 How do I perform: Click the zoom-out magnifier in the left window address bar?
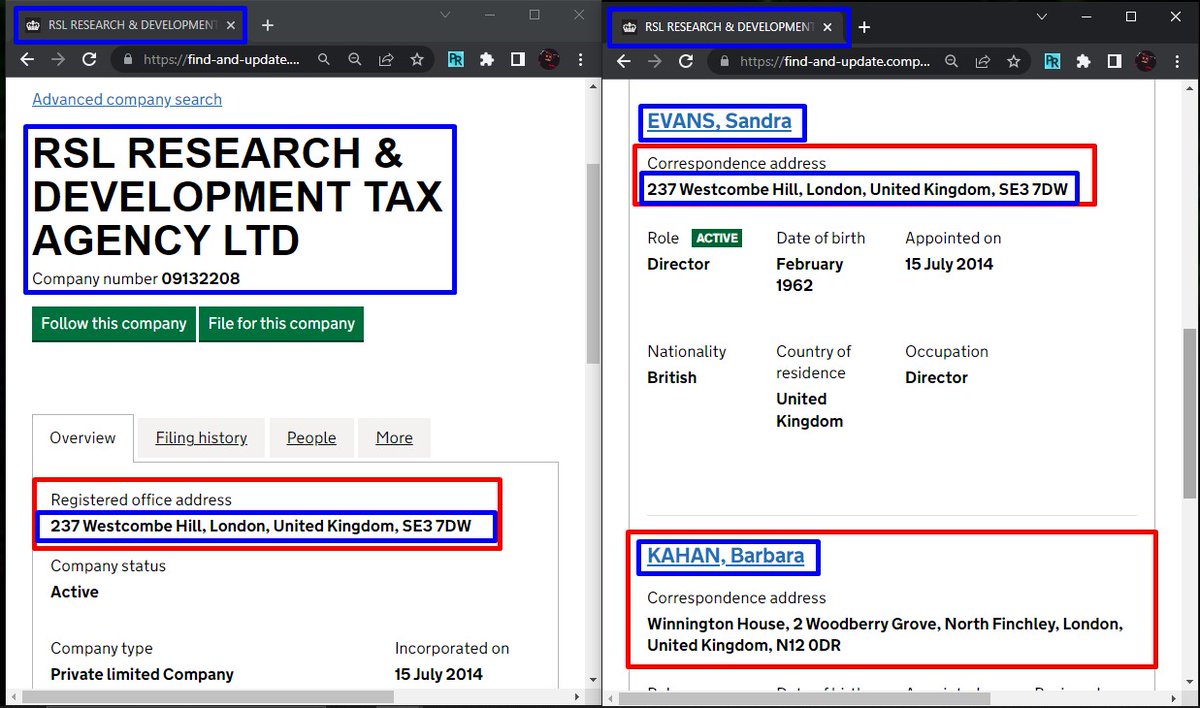coord(354,60)
